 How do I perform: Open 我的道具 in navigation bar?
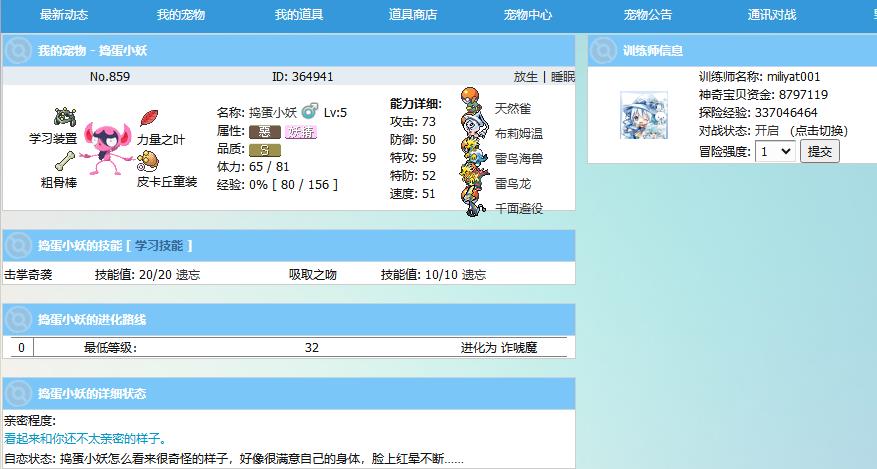click(x=299, y=15)
